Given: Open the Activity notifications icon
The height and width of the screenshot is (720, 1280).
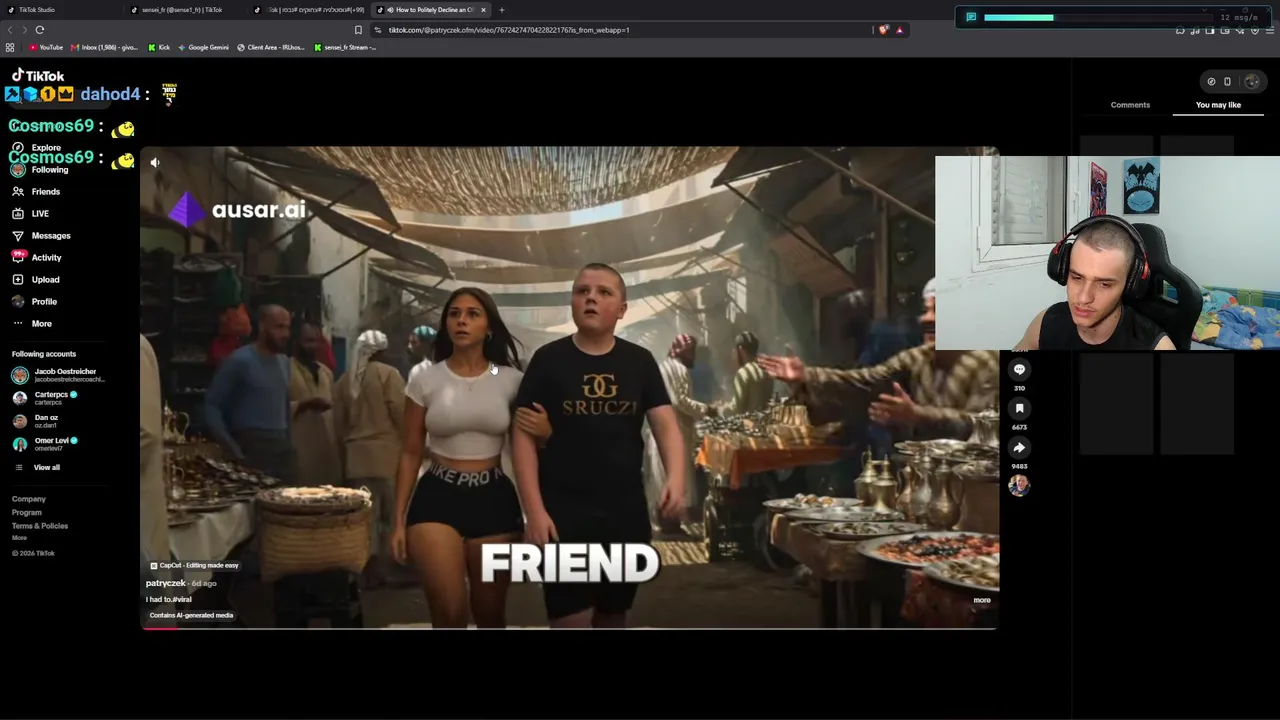Looking at the screenshot, I should tap(18, 257).
